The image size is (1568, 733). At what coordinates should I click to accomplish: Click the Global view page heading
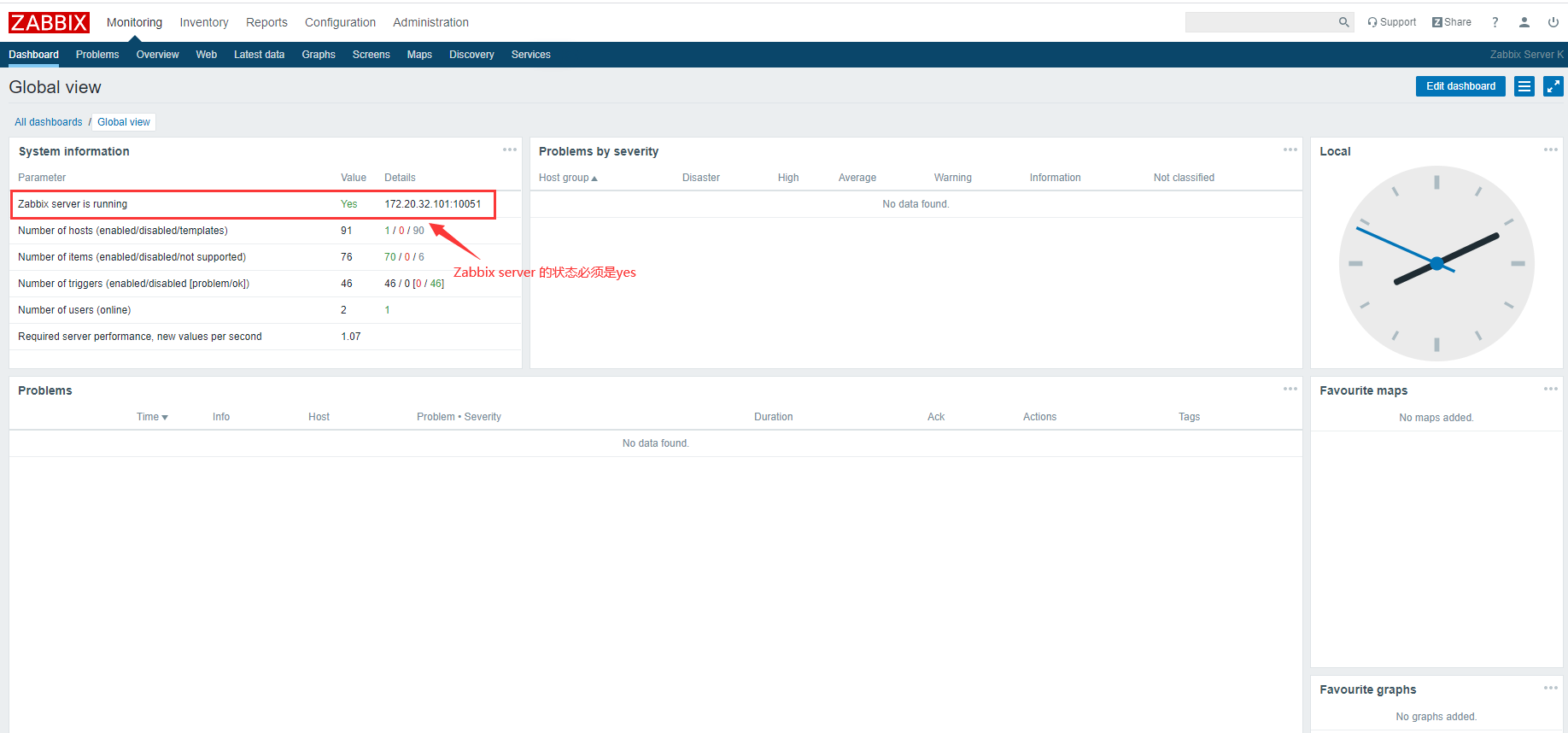tap(55, 87)
